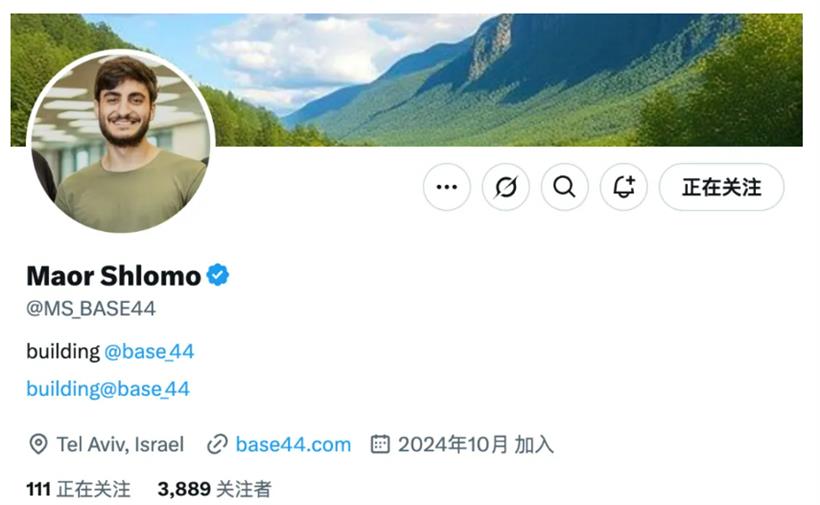Image resolution: width=820 pixels, height=505 pixels.
Task: Click the Tel Aviv, Israel location text
Action: 120,444
